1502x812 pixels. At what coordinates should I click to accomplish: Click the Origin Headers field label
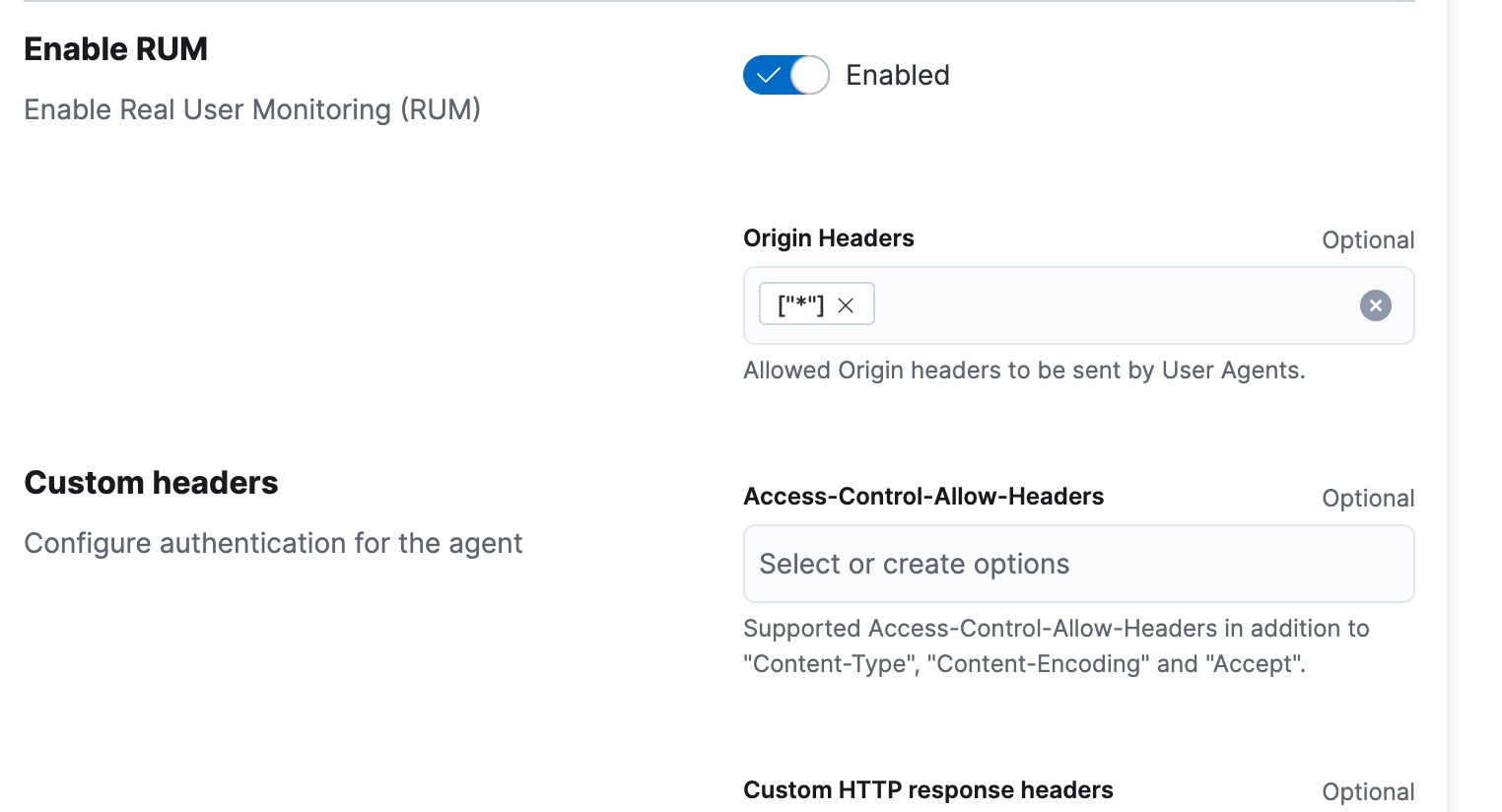tap(828, 237)
